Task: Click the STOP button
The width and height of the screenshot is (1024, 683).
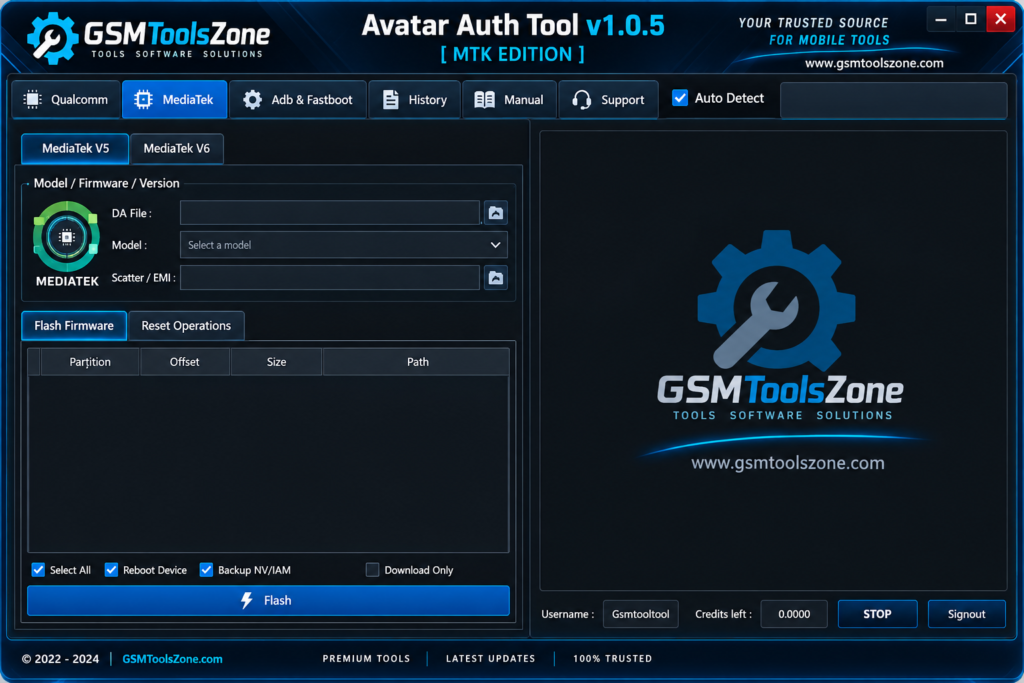Action: click(877, 614)
